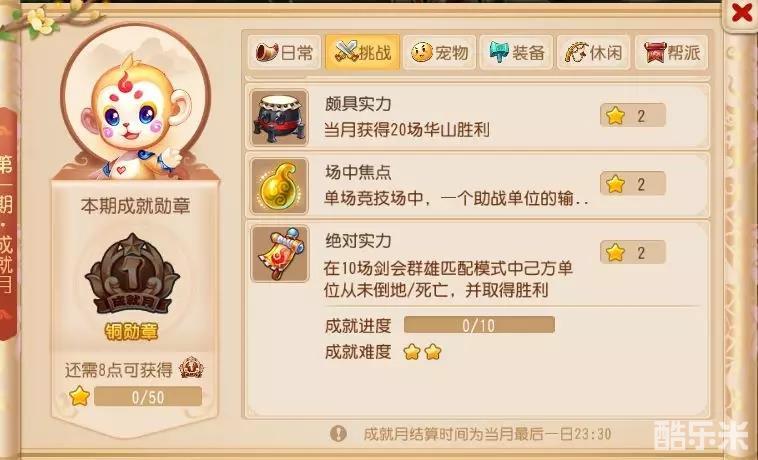Select the 挑战 tab
Image resolution: width=758 pixels, height=460 pixels.
(363, 53)
